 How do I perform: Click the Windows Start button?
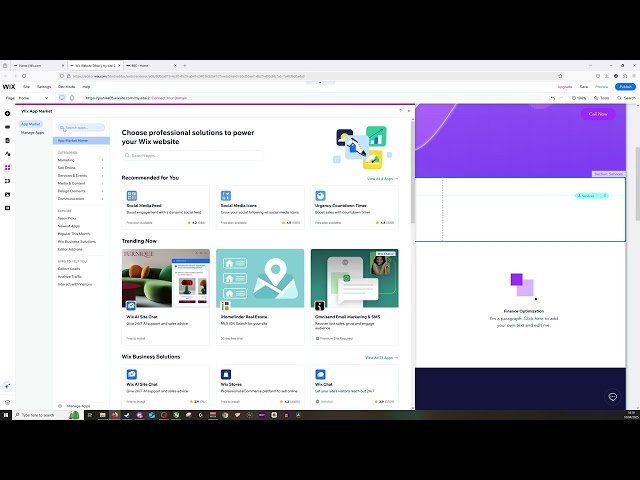click(6, 415)
